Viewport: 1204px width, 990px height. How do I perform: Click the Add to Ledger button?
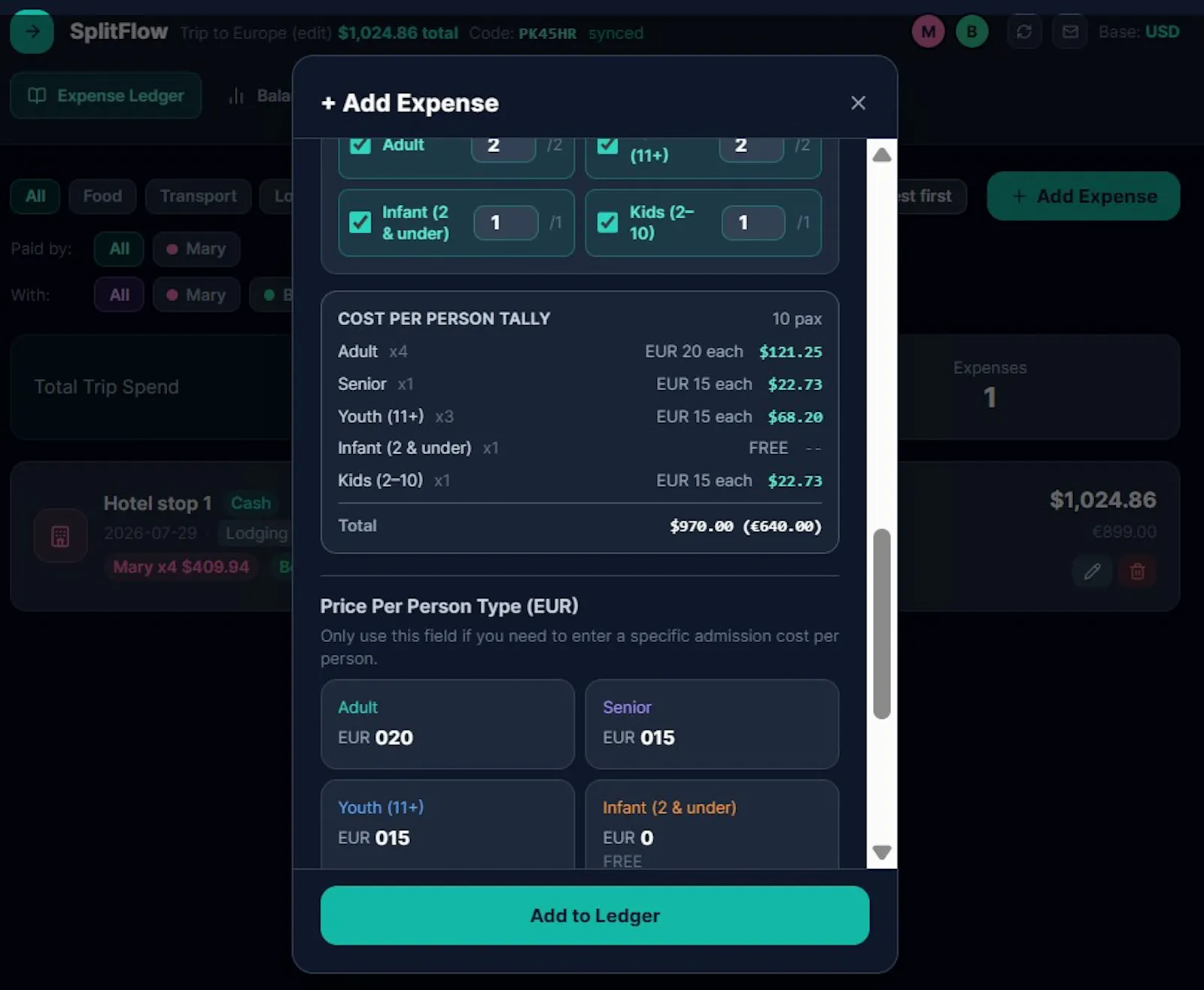click(594, 915)
